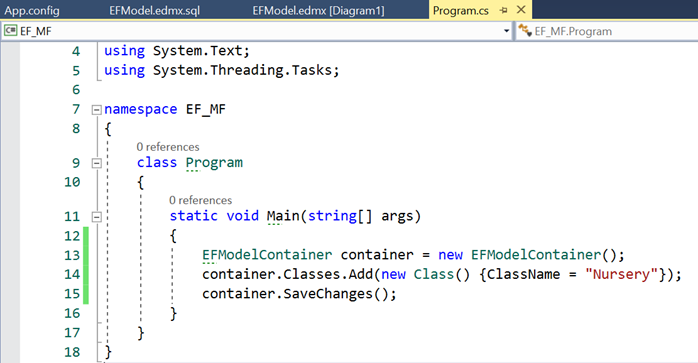Collapse the class Program block

[96, 163]
